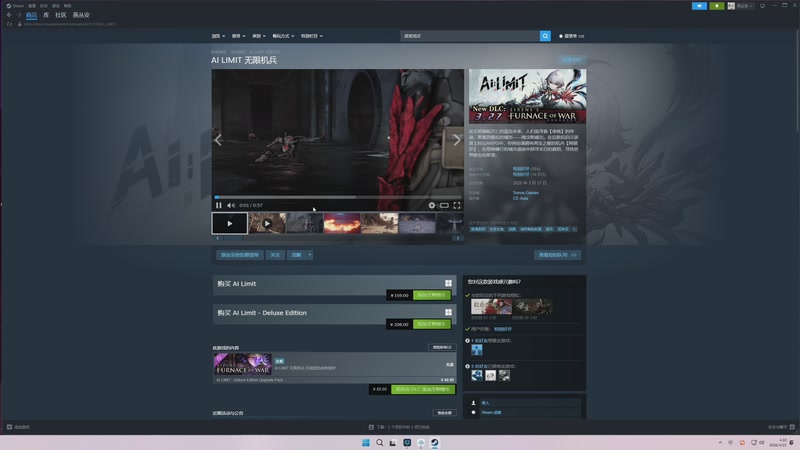
Task: Toggle theater mode in video player
Action: (444, 205)
